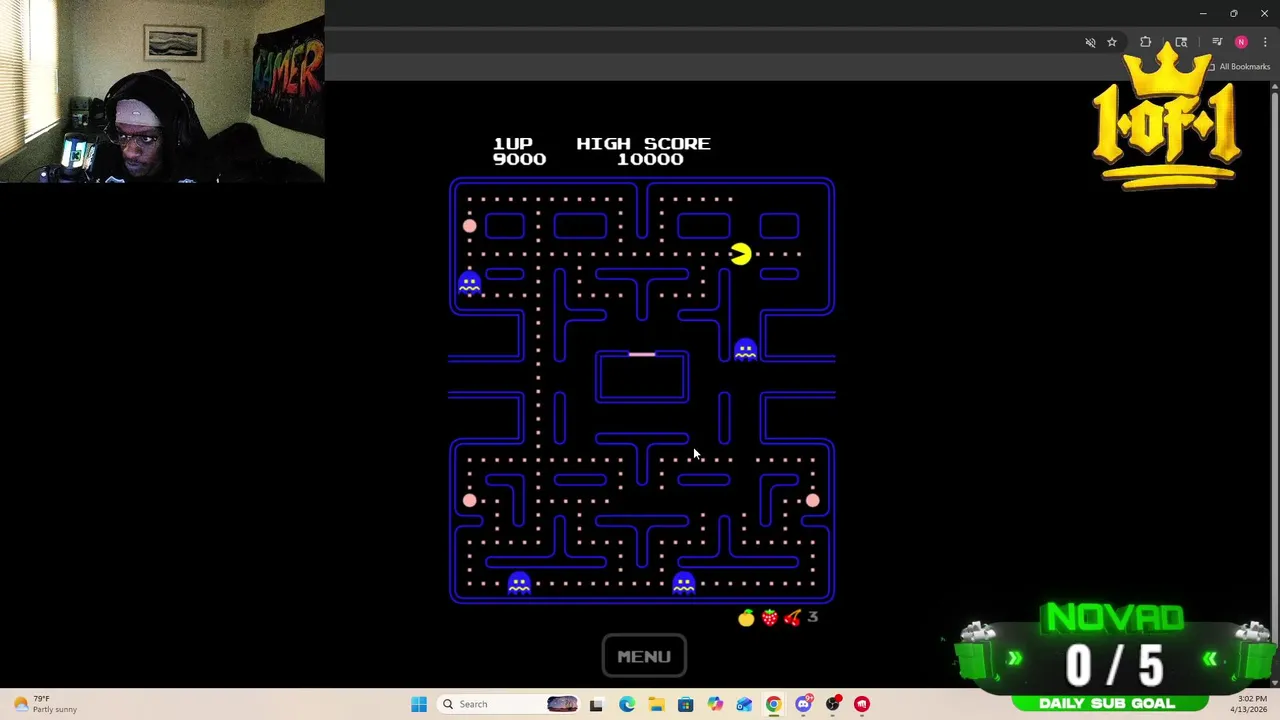Minimize the Chrome window
This screenshot has height=720, width=1280.
1203,13
